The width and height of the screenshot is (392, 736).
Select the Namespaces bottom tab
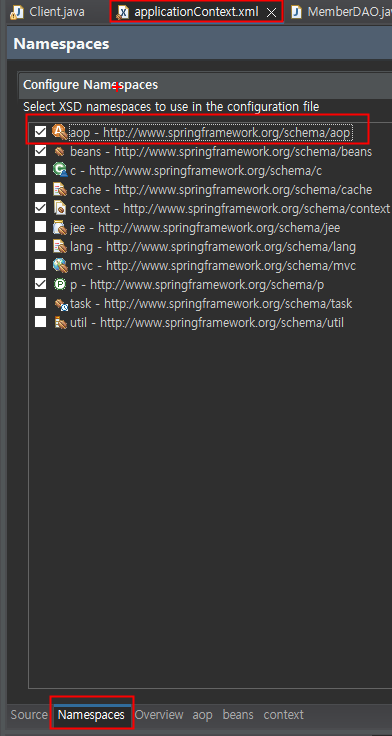pyautogui.click(x=92, y=714)
